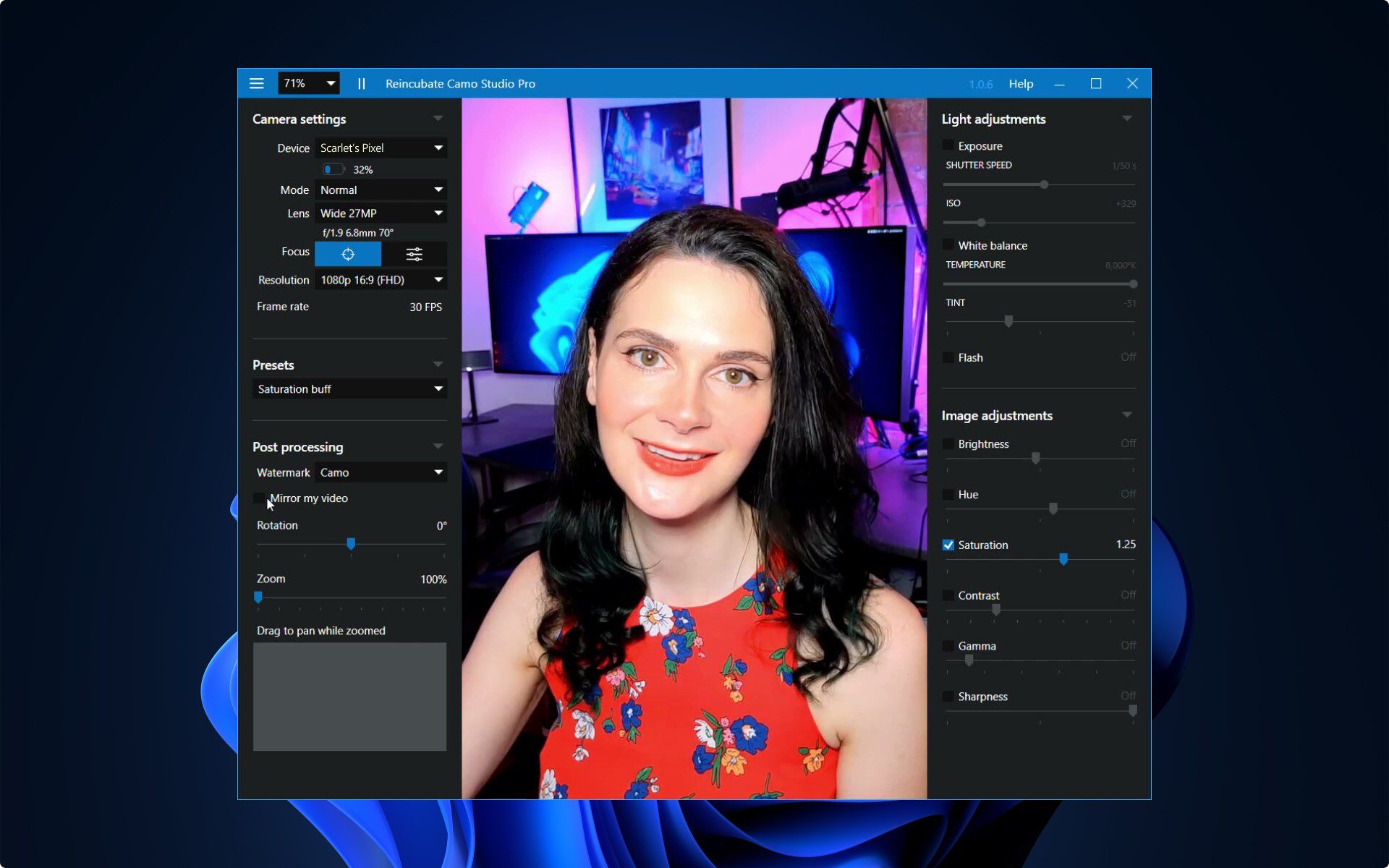Screen dimensions: 1389x868
Task: Uncheck the Saturation checkbox
Action: (x=948, y=545)
